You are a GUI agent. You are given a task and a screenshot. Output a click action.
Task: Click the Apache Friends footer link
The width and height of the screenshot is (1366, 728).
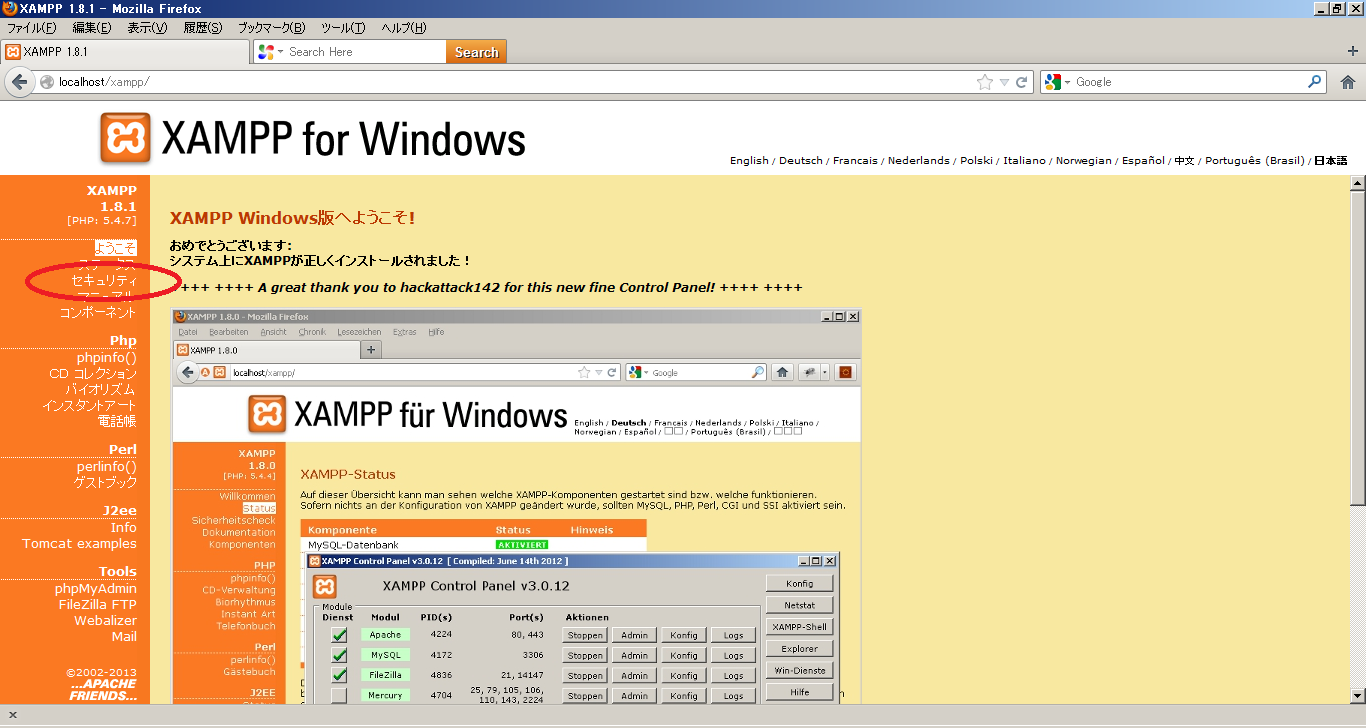[x=103, y=690]
